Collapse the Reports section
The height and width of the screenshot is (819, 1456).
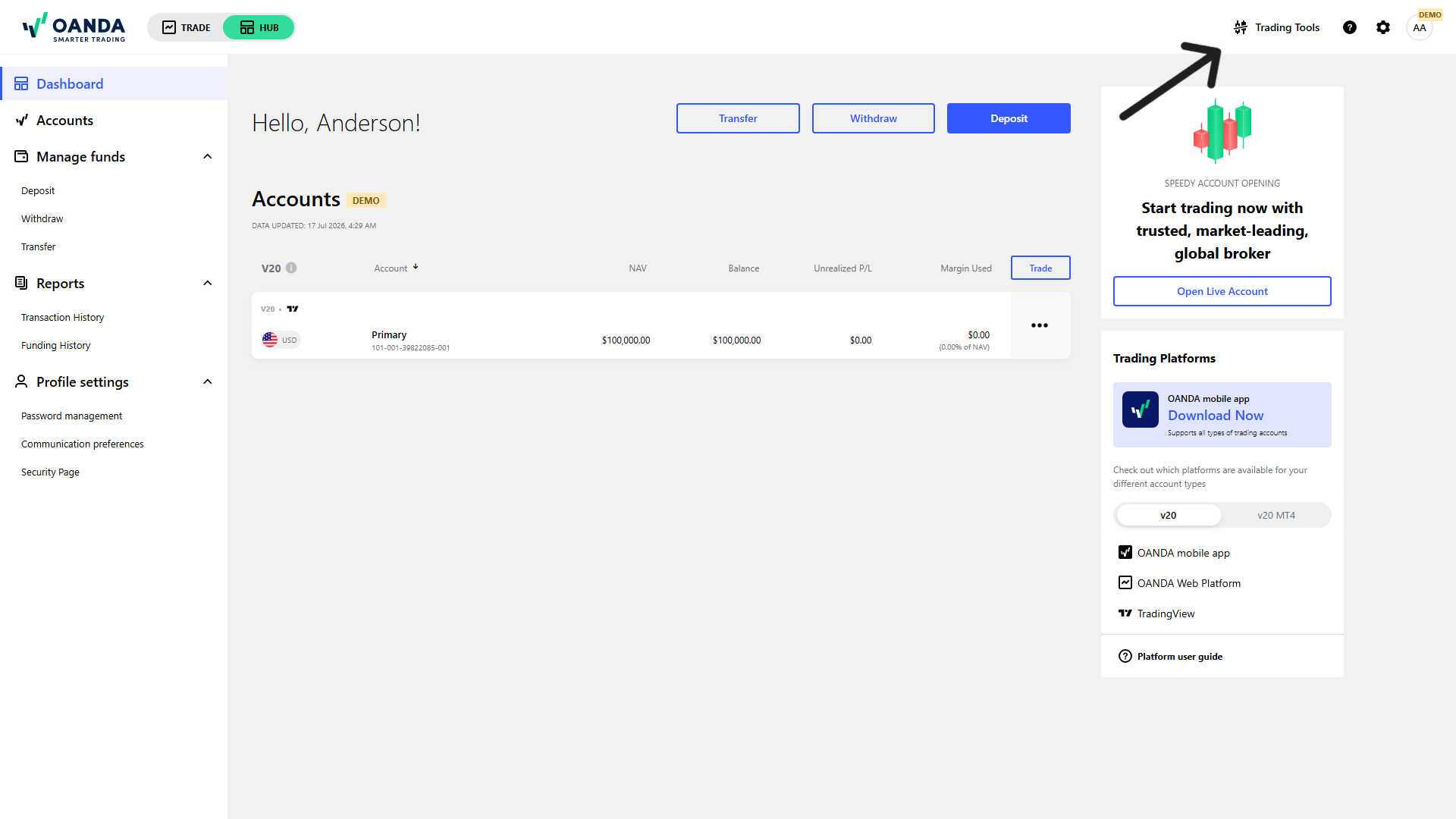tap(208, 283)
